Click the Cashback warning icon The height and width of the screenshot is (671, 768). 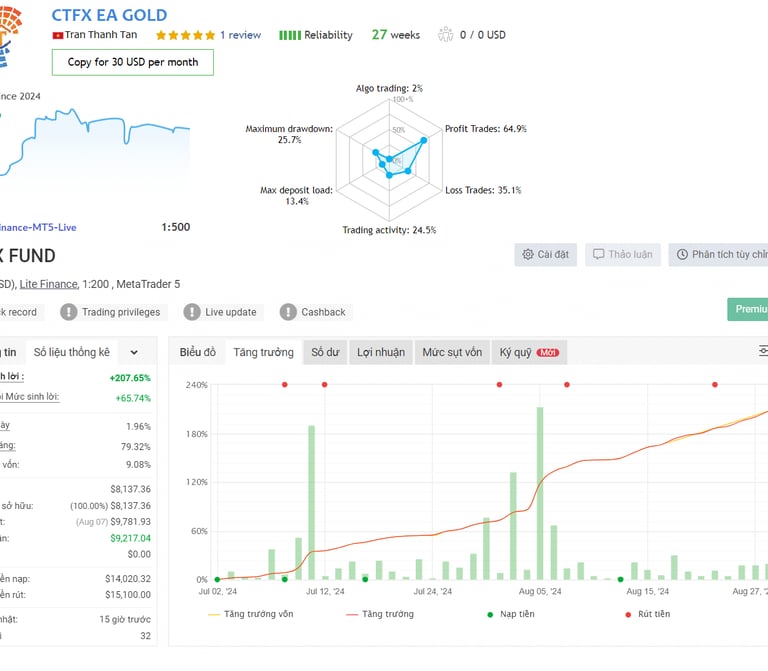pos(288,312)
